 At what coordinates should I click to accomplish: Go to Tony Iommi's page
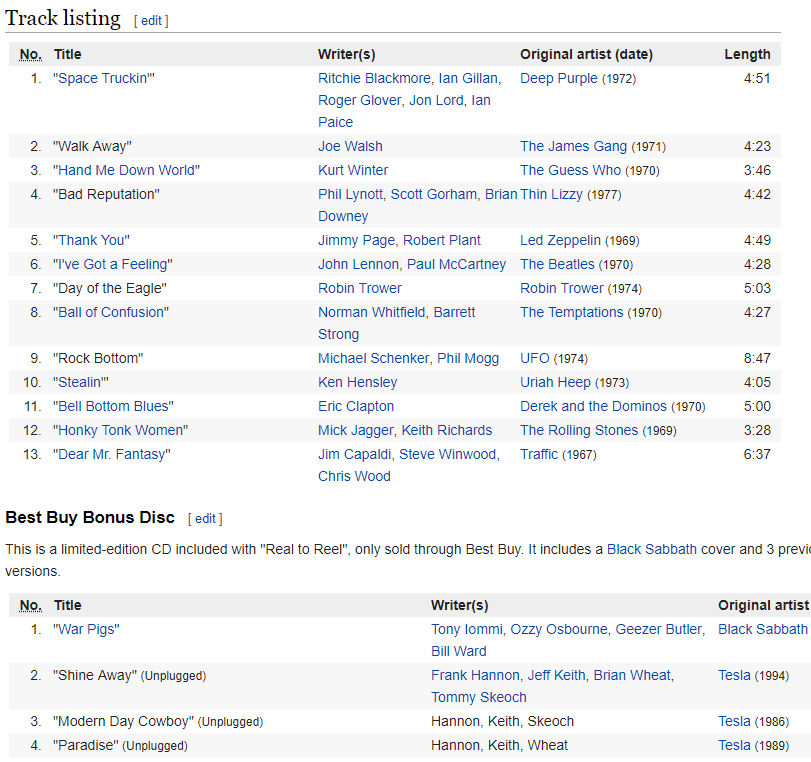pos(467,629)
